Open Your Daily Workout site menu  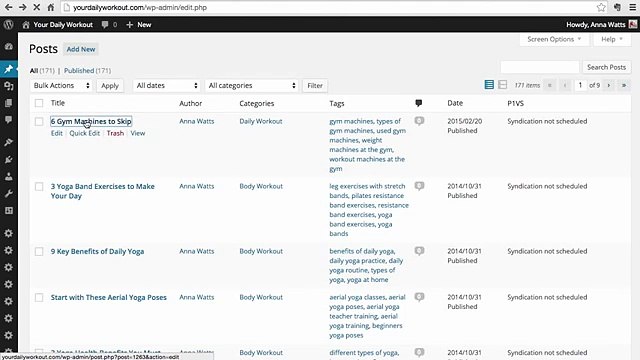[58, 24]
